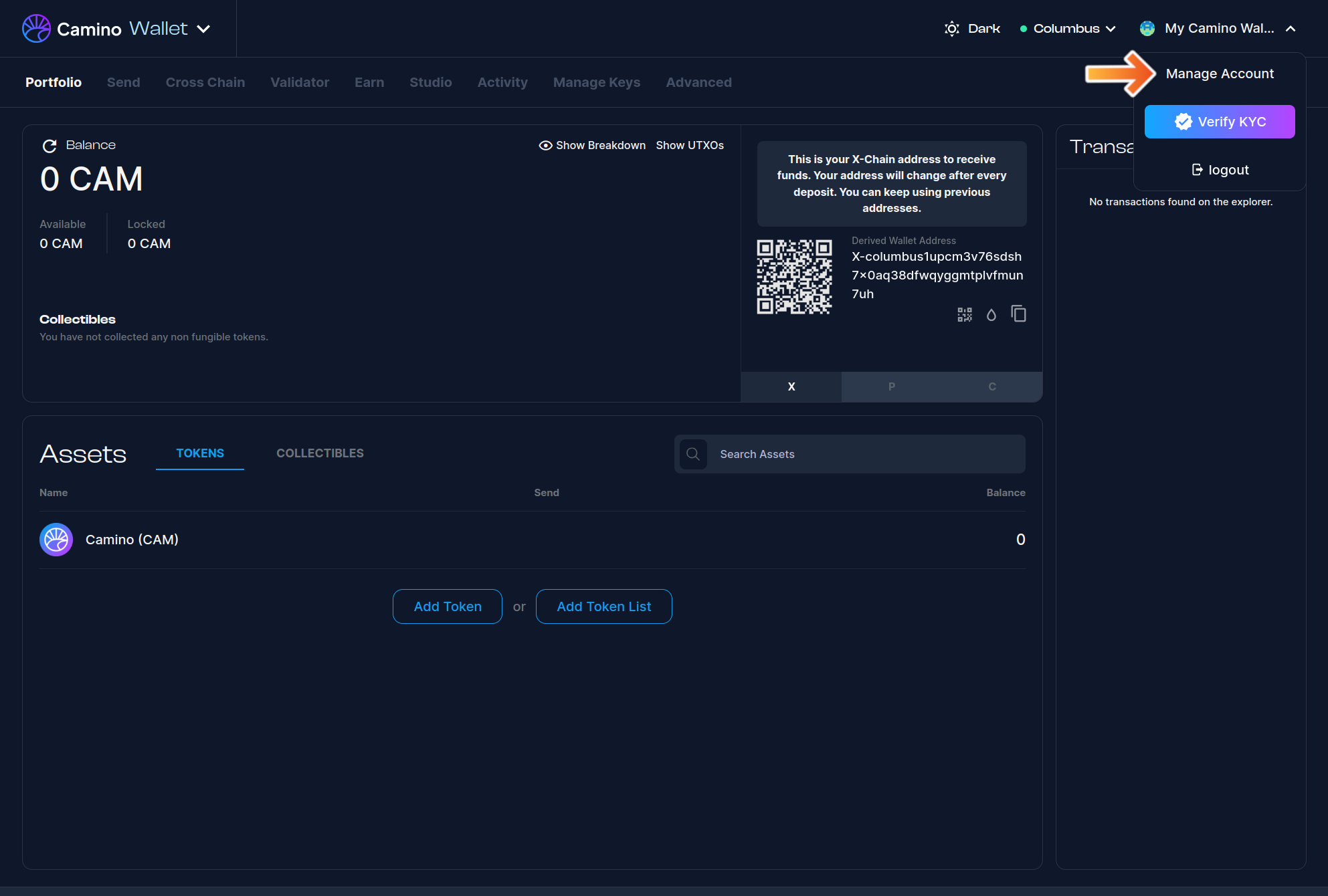Select Manage Account menu entry

tap(1219, 74)
